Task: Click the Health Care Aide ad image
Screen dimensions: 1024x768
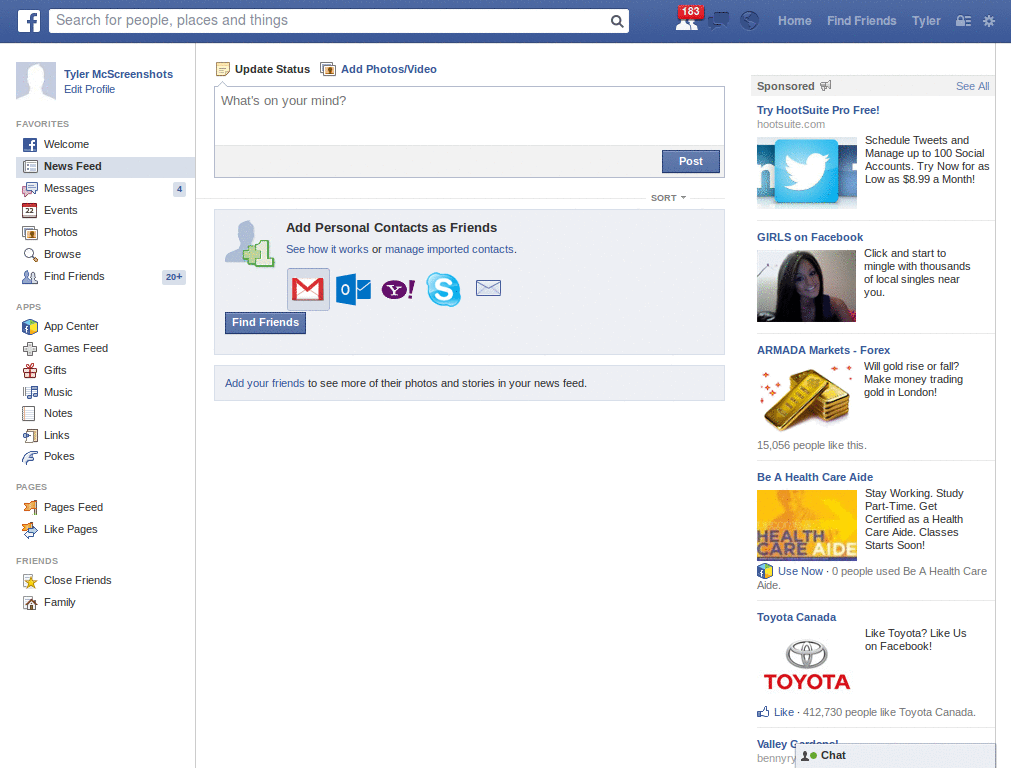Action: point(807,526)
